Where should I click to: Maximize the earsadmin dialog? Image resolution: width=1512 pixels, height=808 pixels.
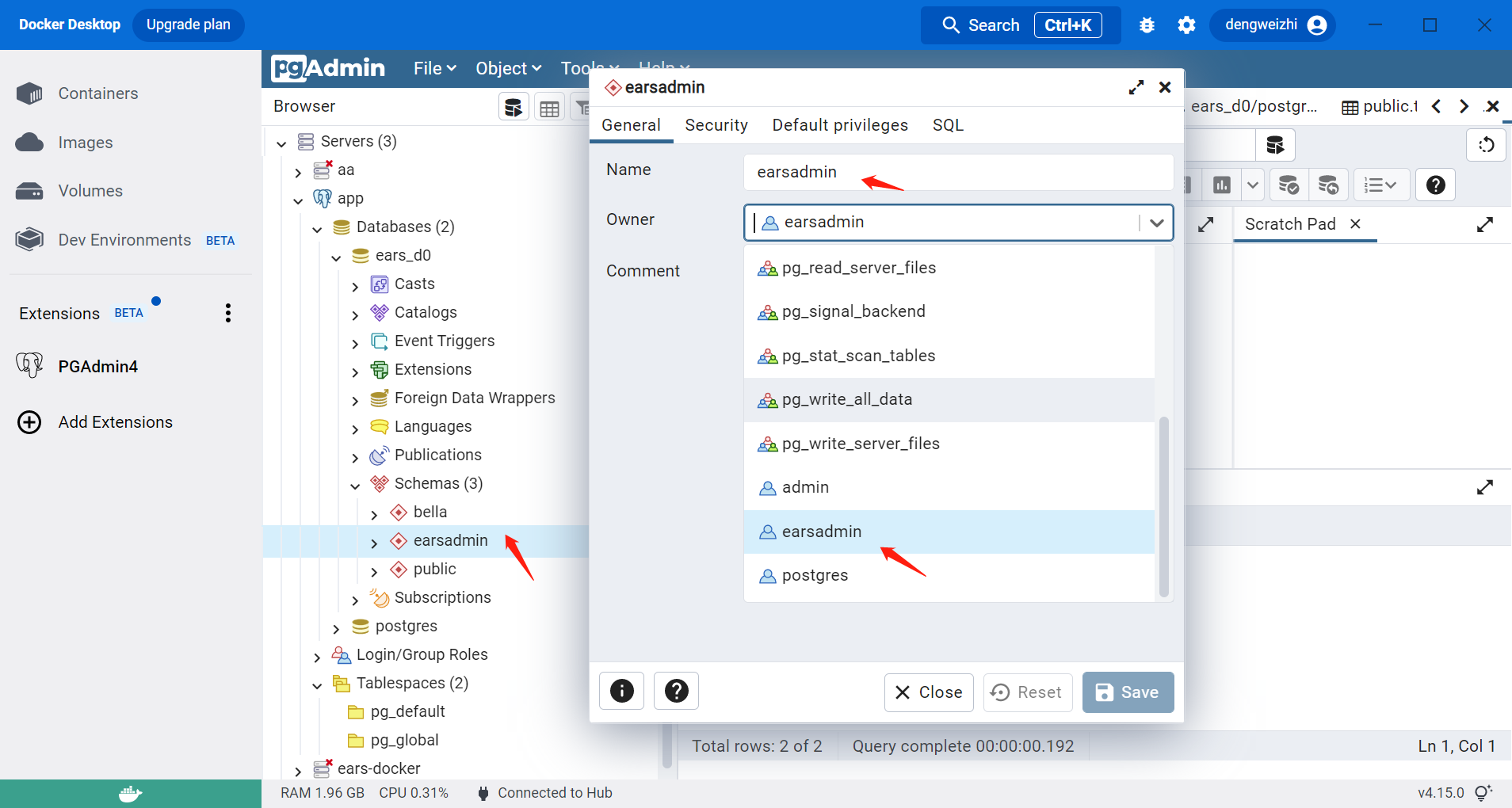point(1136,87)
